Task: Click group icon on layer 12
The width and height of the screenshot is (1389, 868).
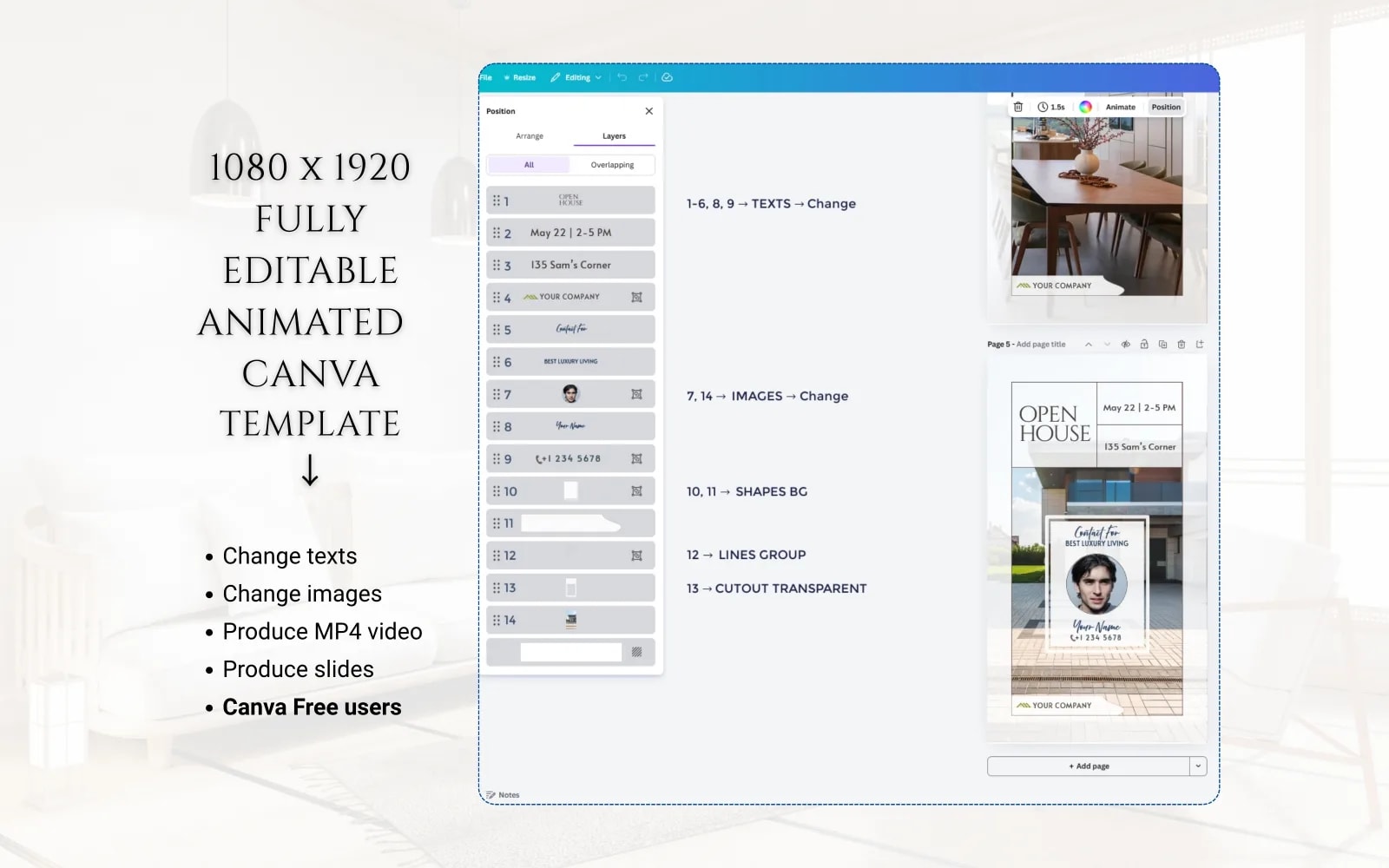Action: pos(636,556)
